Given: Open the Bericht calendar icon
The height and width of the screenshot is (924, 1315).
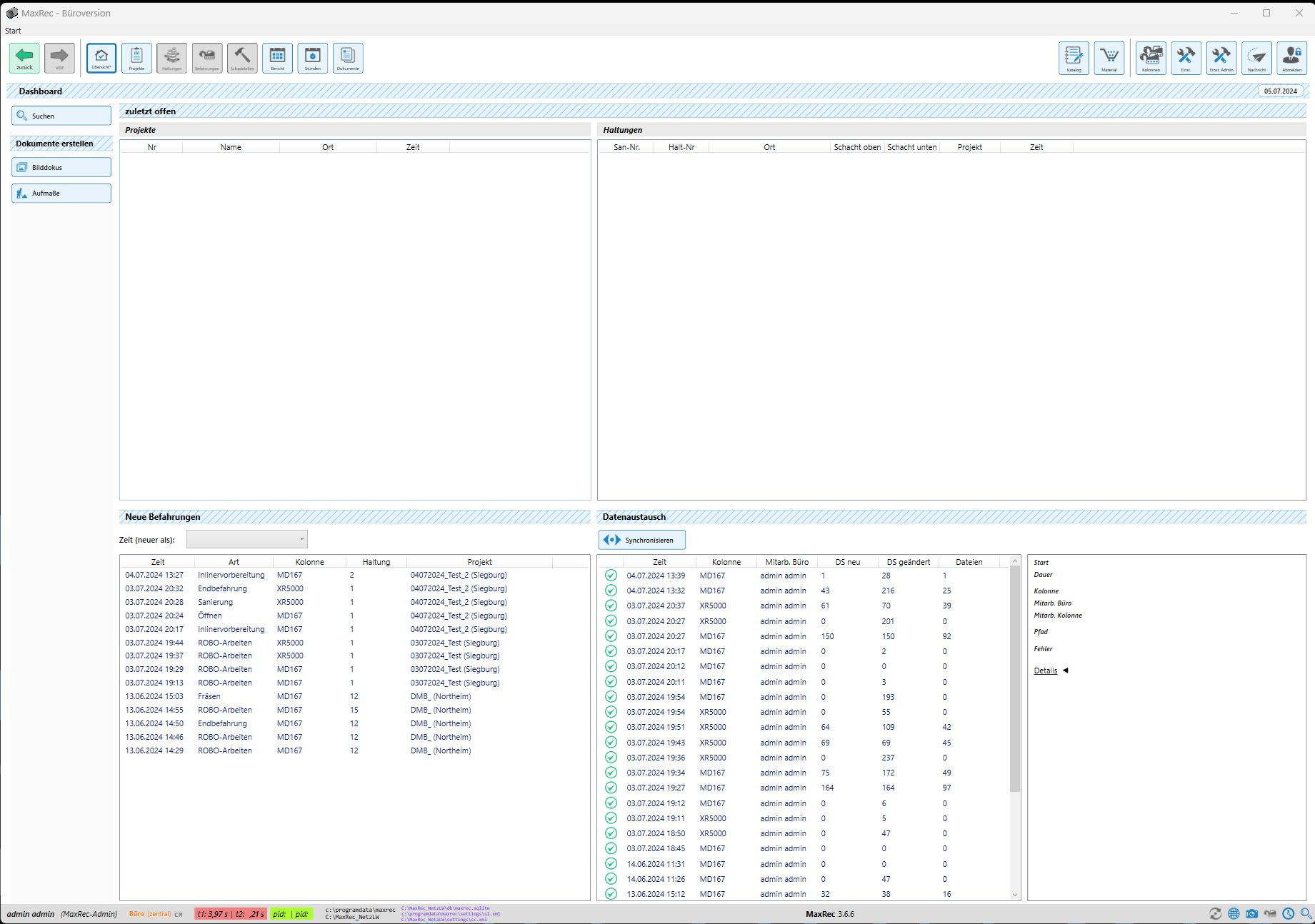Looking at the screenshot, I should point(277,58).
